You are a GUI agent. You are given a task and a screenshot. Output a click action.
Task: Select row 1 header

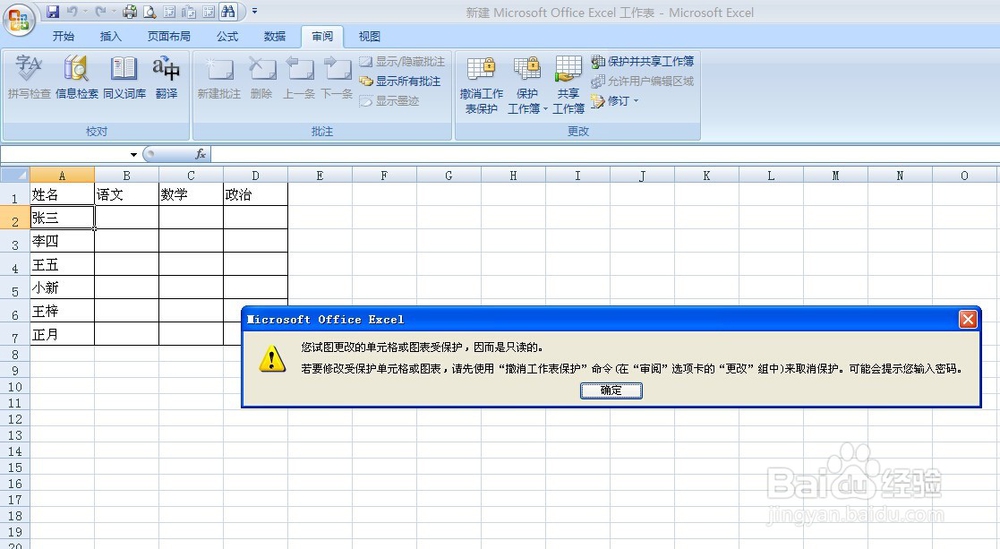(15, 194)
